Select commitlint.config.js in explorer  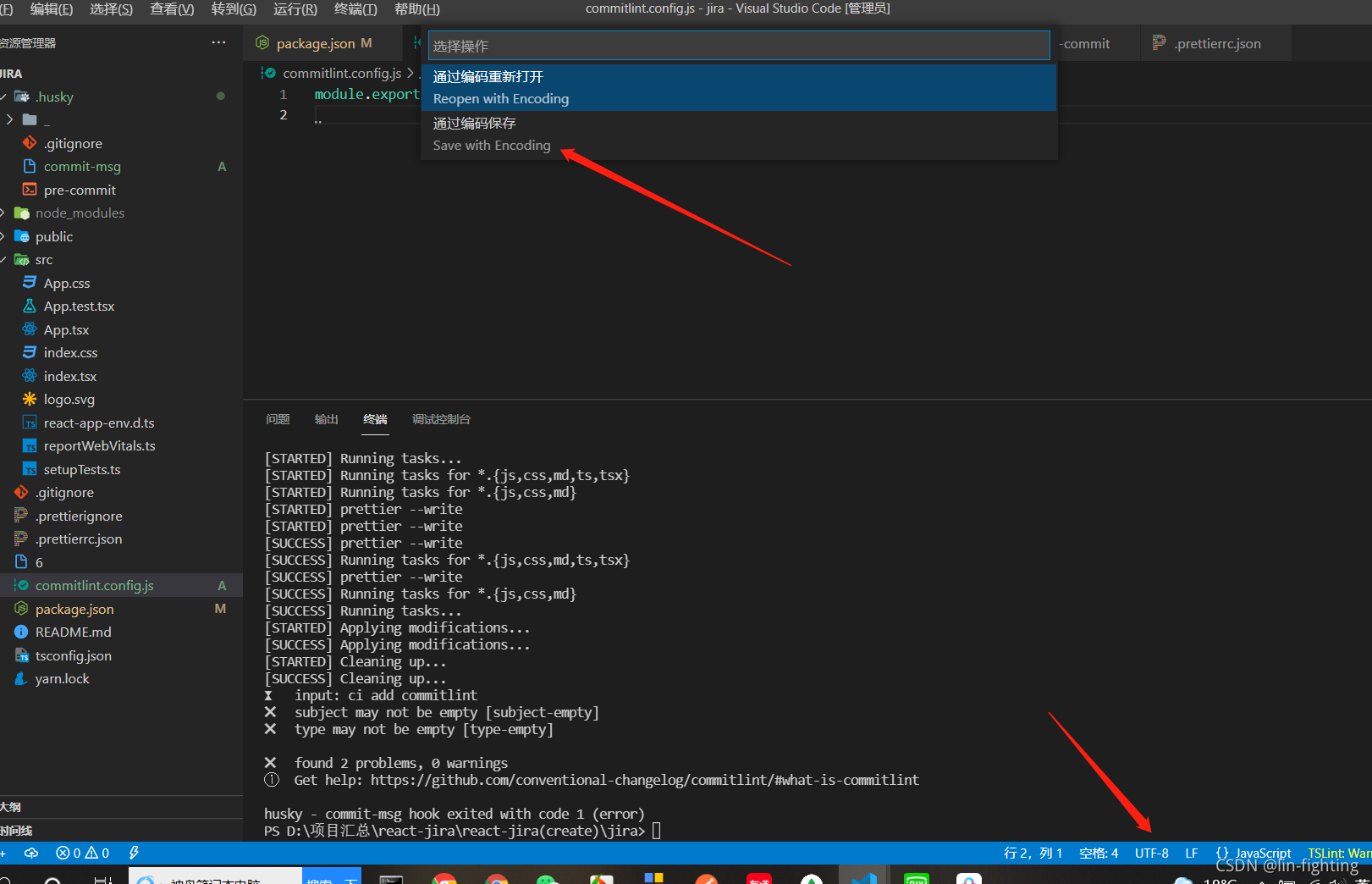121,585
